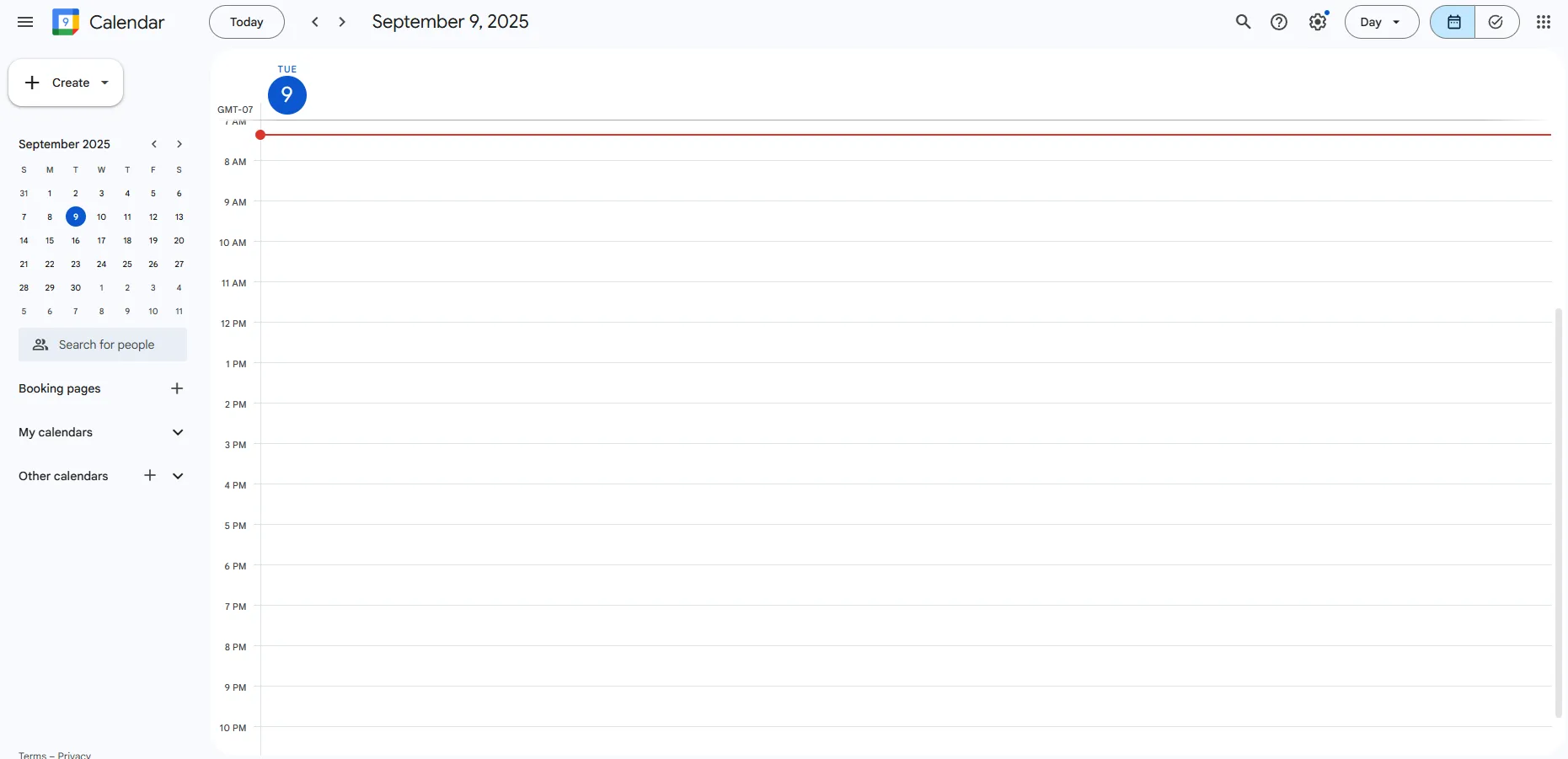
Task: Go to next day with forward arrow
Action: point(341,22)
